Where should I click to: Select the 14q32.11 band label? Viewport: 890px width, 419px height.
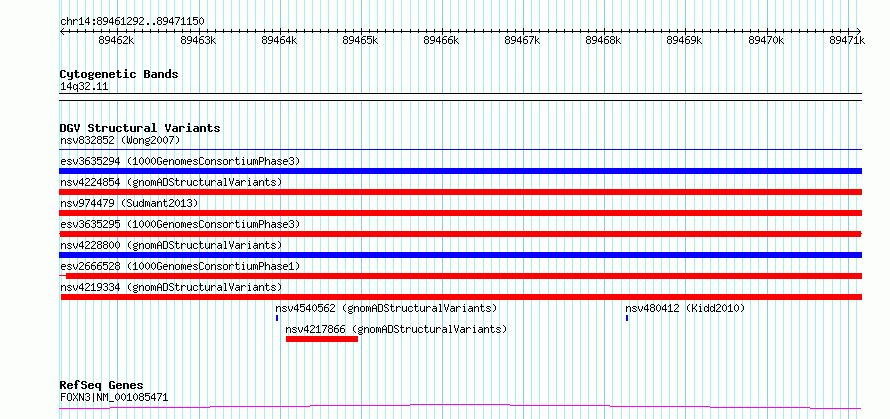84,86
